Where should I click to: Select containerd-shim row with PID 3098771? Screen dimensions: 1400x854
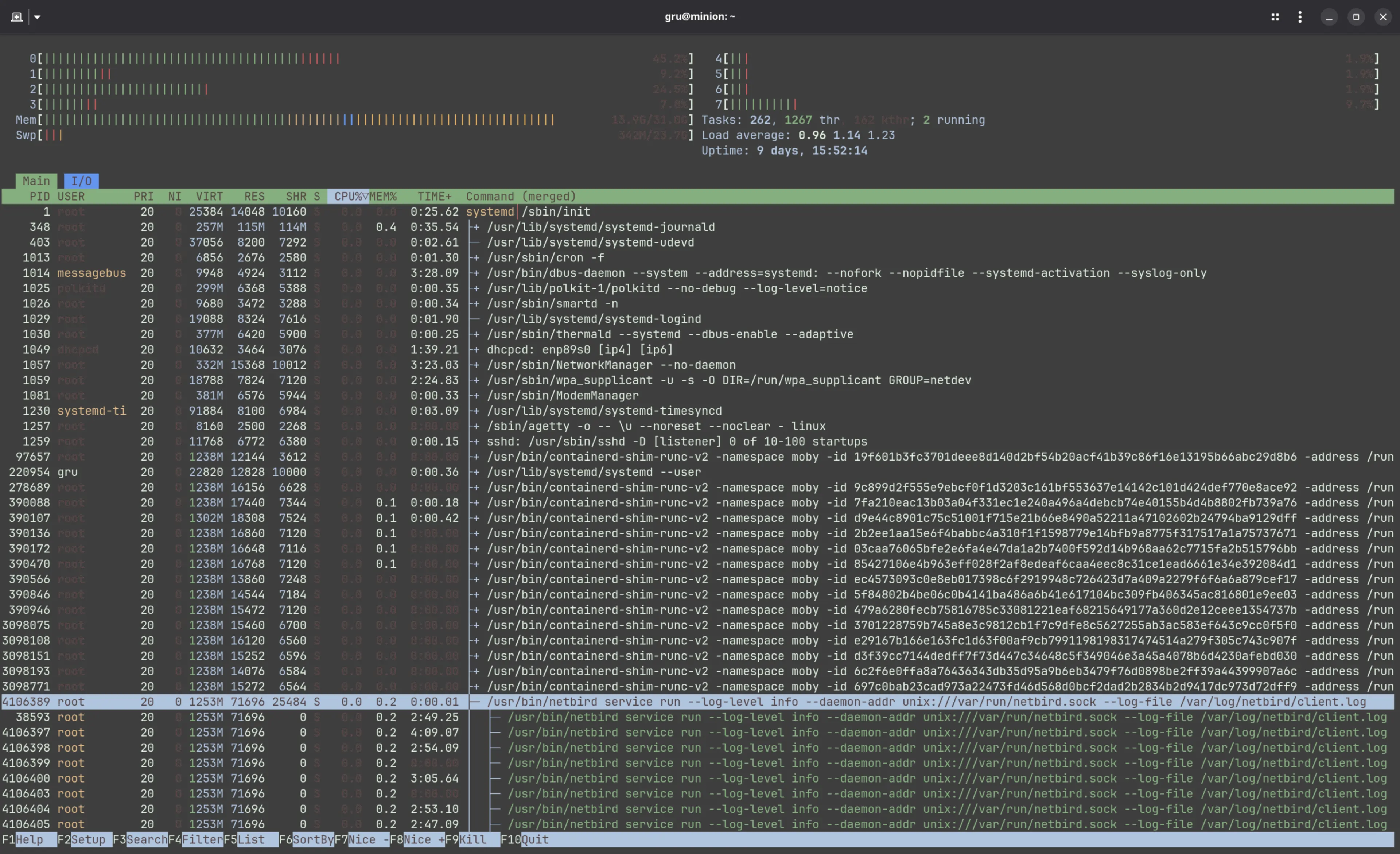(698, 687)
